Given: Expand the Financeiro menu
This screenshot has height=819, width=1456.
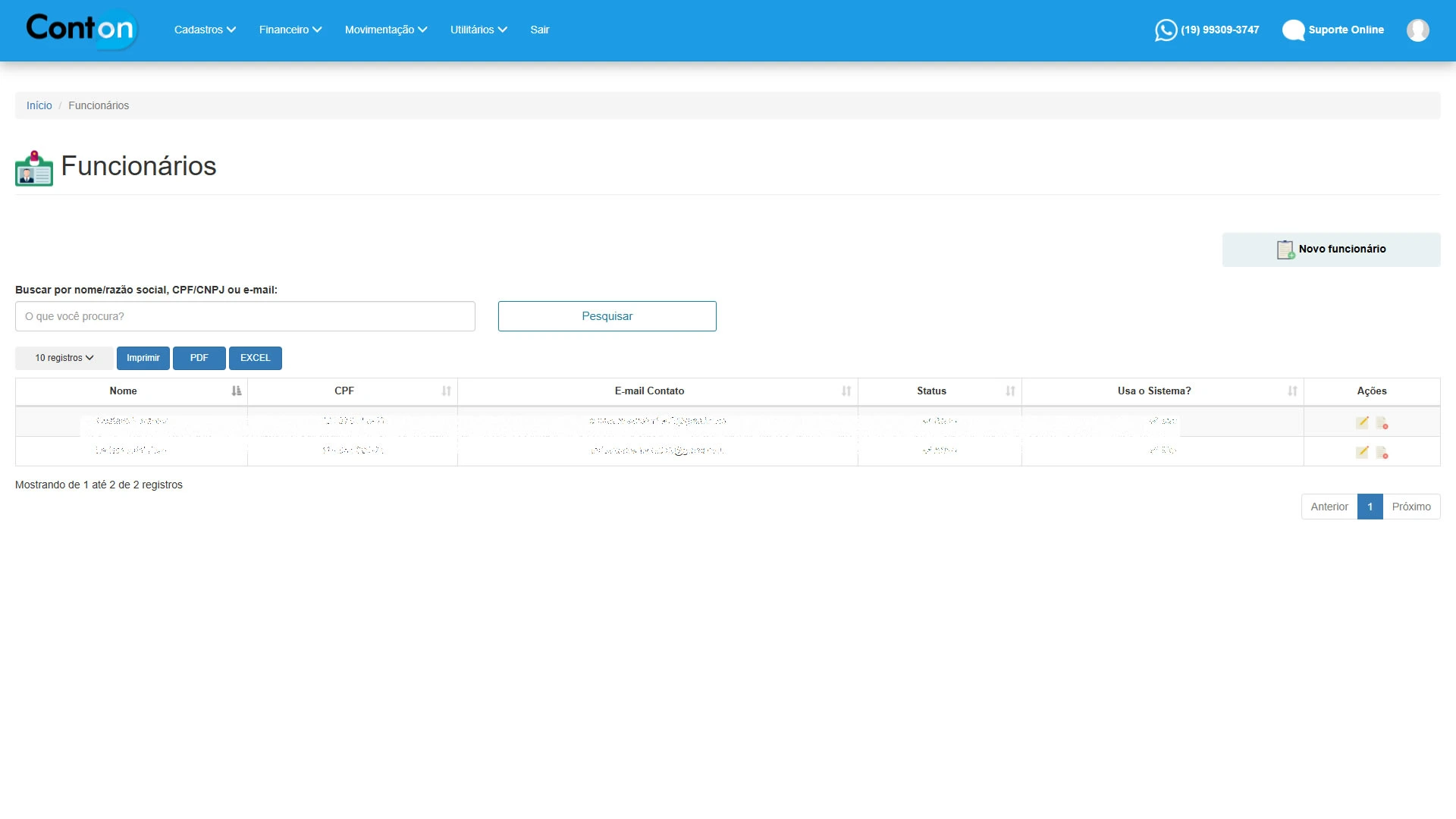Looking at the screenshot, I should pyautogui.click(x=290, y=30).
